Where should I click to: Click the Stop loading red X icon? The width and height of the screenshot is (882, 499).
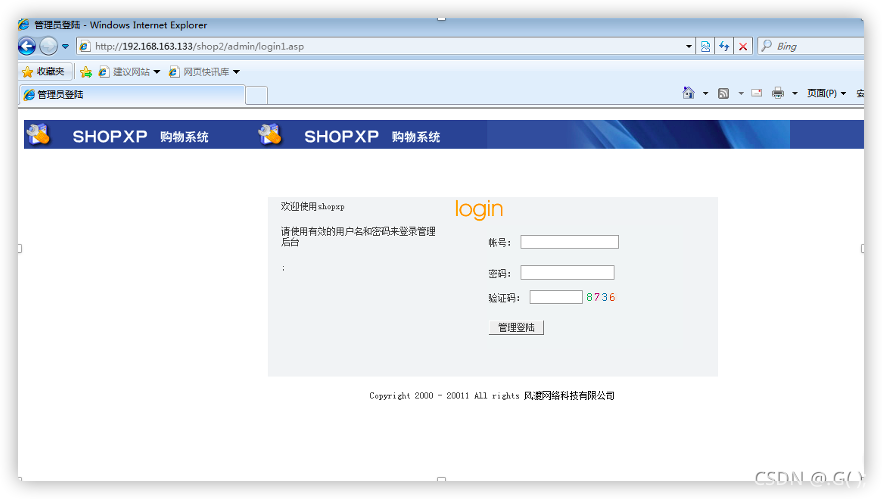click(743, 46)
